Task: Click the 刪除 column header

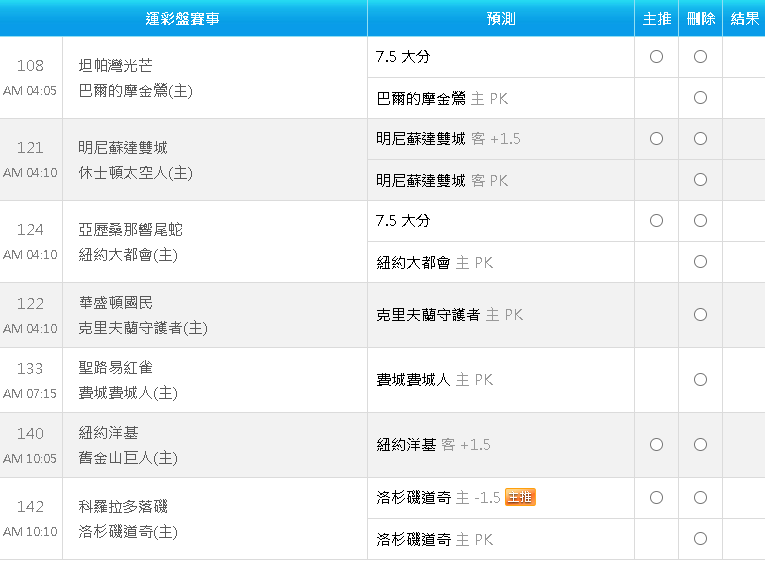Action: point(701,19)
